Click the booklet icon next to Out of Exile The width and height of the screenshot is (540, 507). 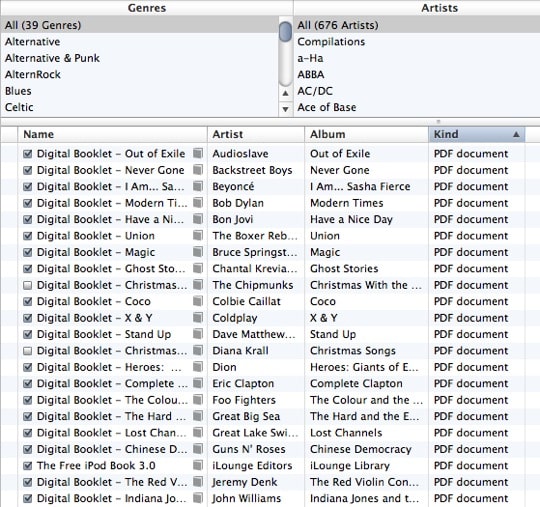click(x=198, y=153)
